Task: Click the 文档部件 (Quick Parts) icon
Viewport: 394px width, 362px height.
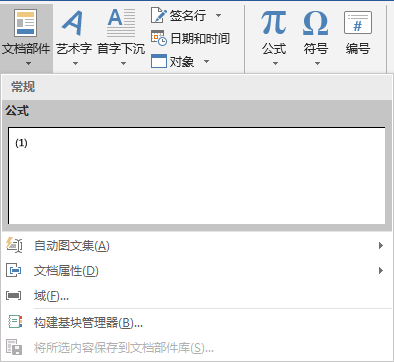Action: tap(26, 23)
